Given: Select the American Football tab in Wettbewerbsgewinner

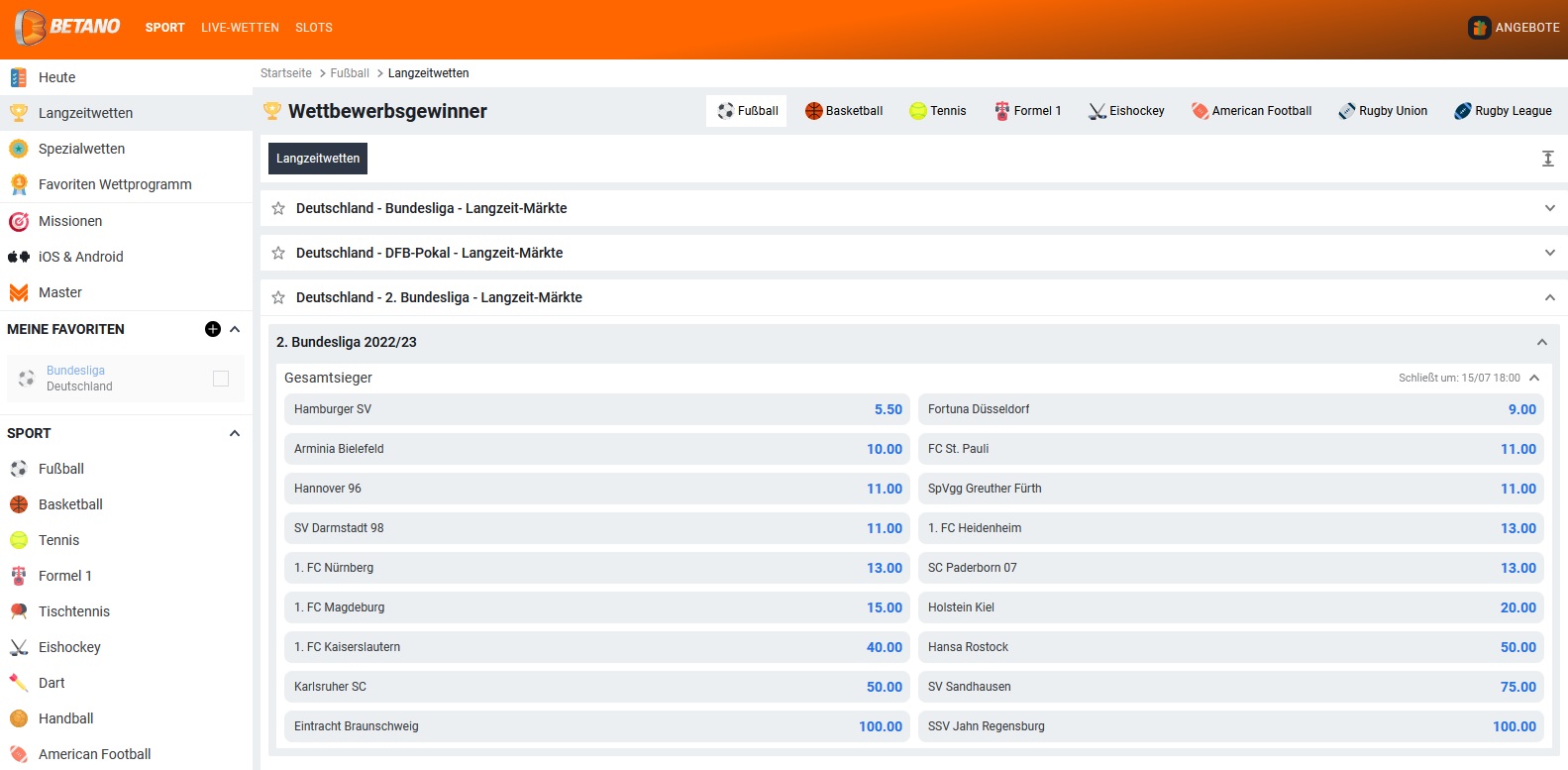Looking at the screenshot, I should pyautogui.click(x=1252, y=111).
